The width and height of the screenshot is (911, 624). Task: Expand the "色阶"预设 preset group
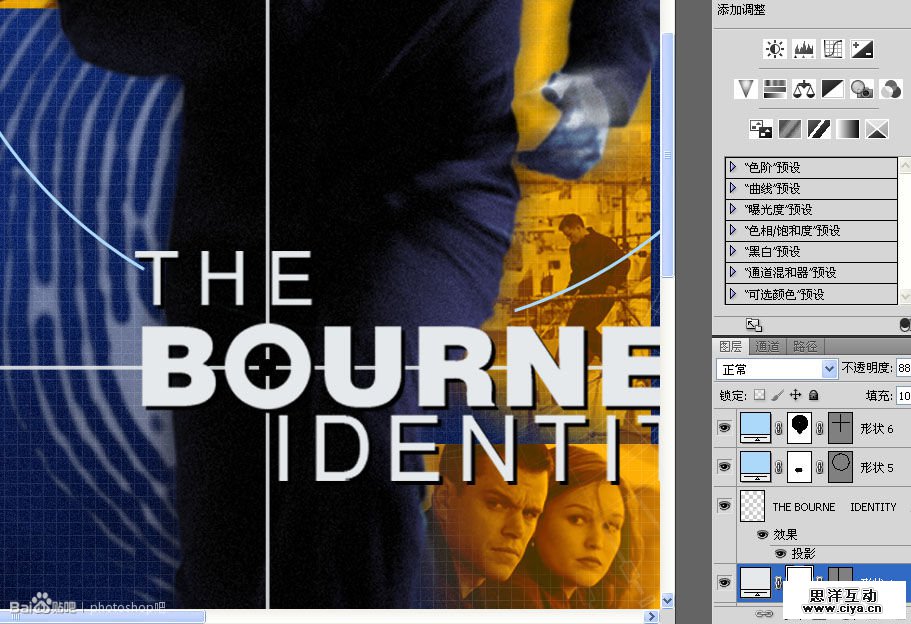733,167
